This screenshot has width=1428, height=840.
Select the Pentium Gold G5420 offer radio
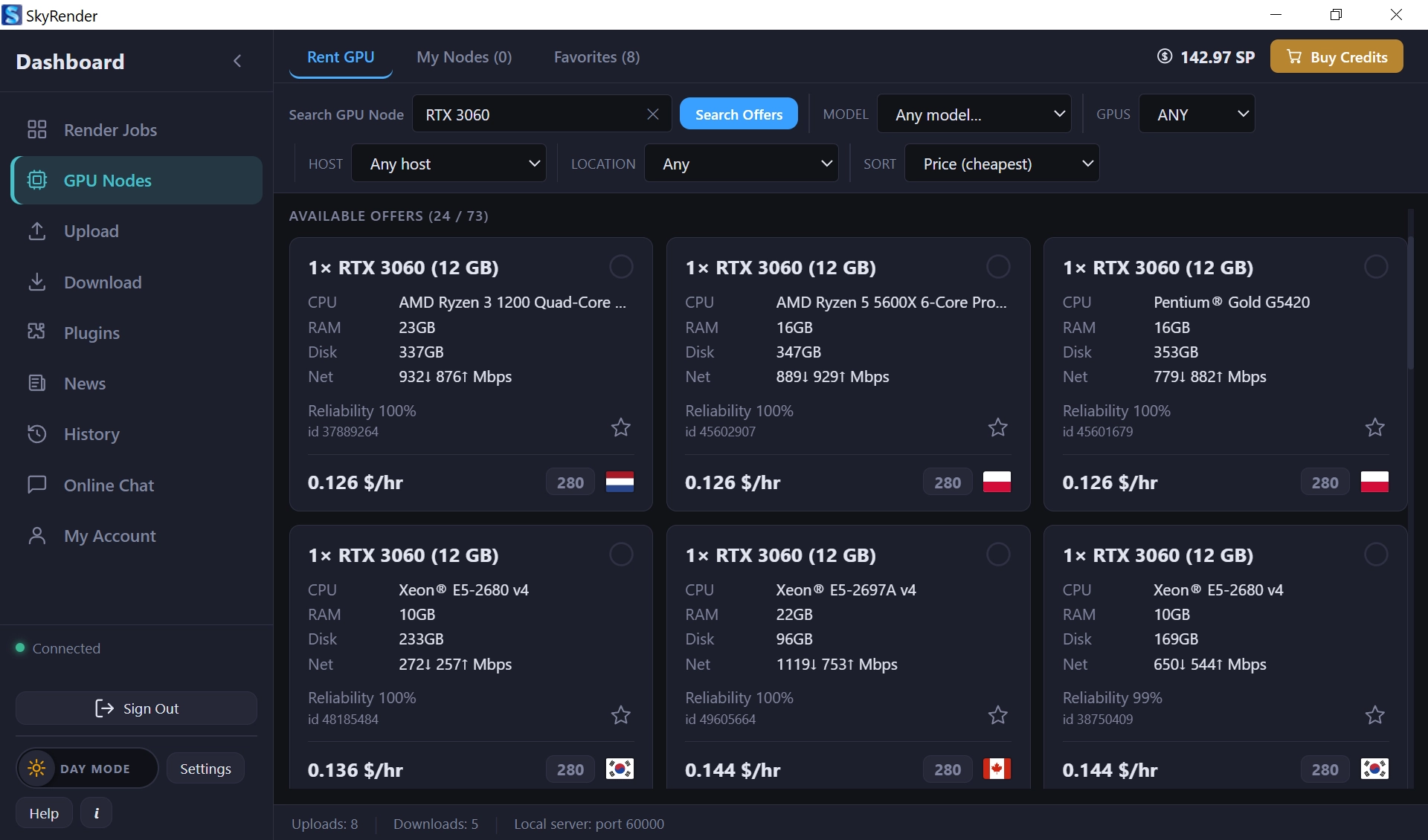point(1376,266)
